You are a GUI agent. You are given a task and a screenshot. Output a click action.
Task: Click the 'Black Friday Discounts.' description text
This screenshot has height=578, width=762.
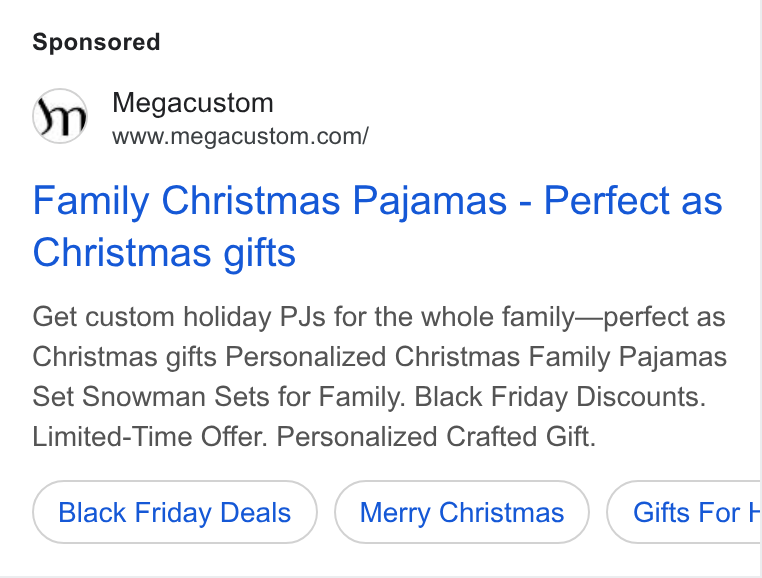point(560,397)
